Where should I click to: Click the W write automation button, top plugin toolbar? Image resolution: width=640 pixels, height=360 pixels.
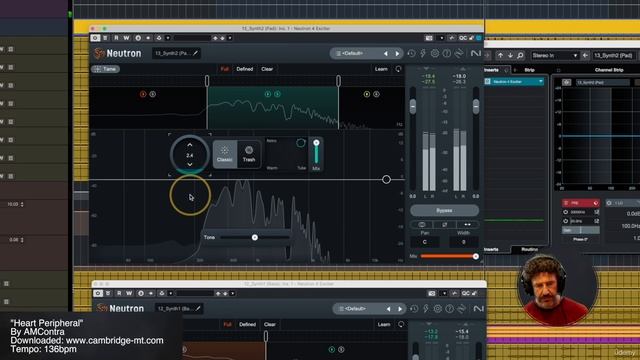(x=126, y=38)
